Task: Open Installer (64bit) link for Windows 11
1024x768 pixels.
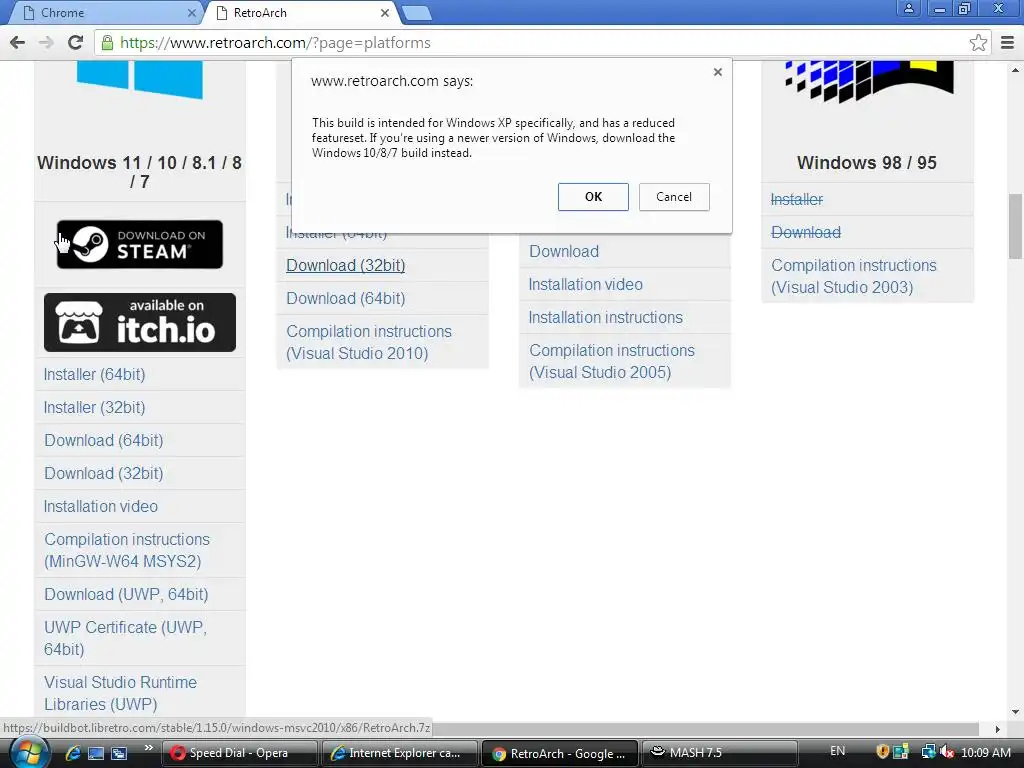Action: pyautogui.click(x=94, y=374)
